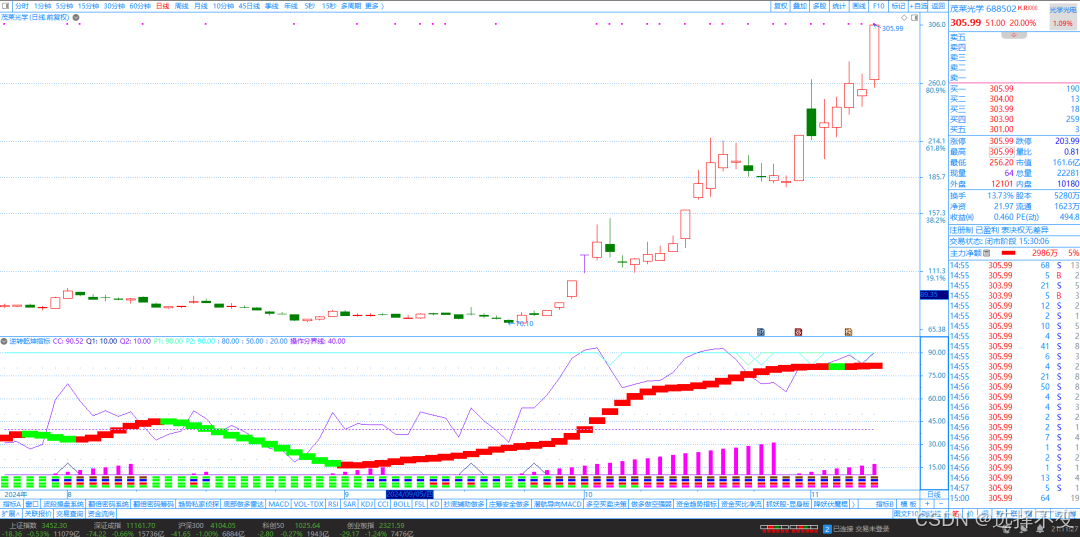Image resolution: width=1080 pixels, height=537 pixels.
Task: Click the 复权 toolbar button
Action: tap(780, 6)
